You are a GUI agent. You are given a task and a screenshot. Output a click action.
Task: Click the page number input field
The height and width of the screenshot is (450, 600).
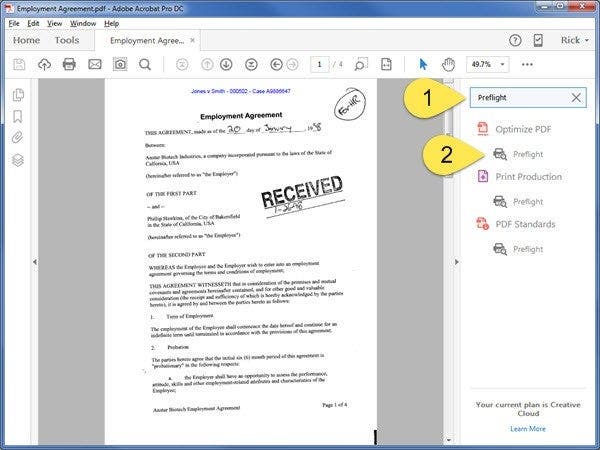pyautogui.click(x=320, y=65)
